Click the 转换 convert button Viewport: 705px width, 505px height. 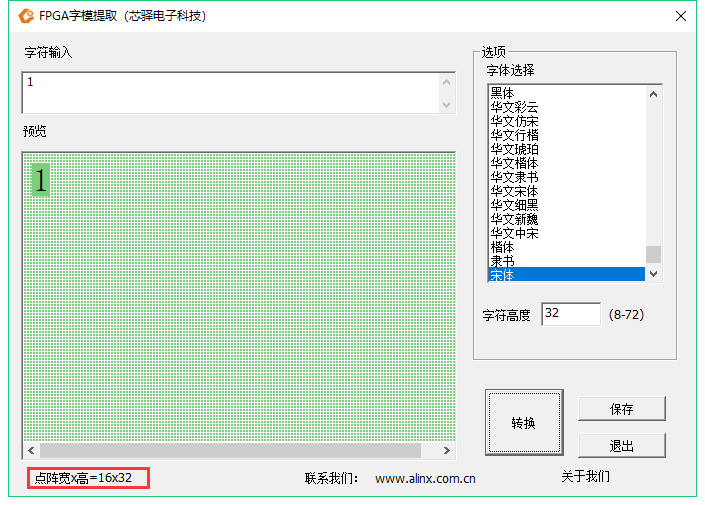(524, 423)
